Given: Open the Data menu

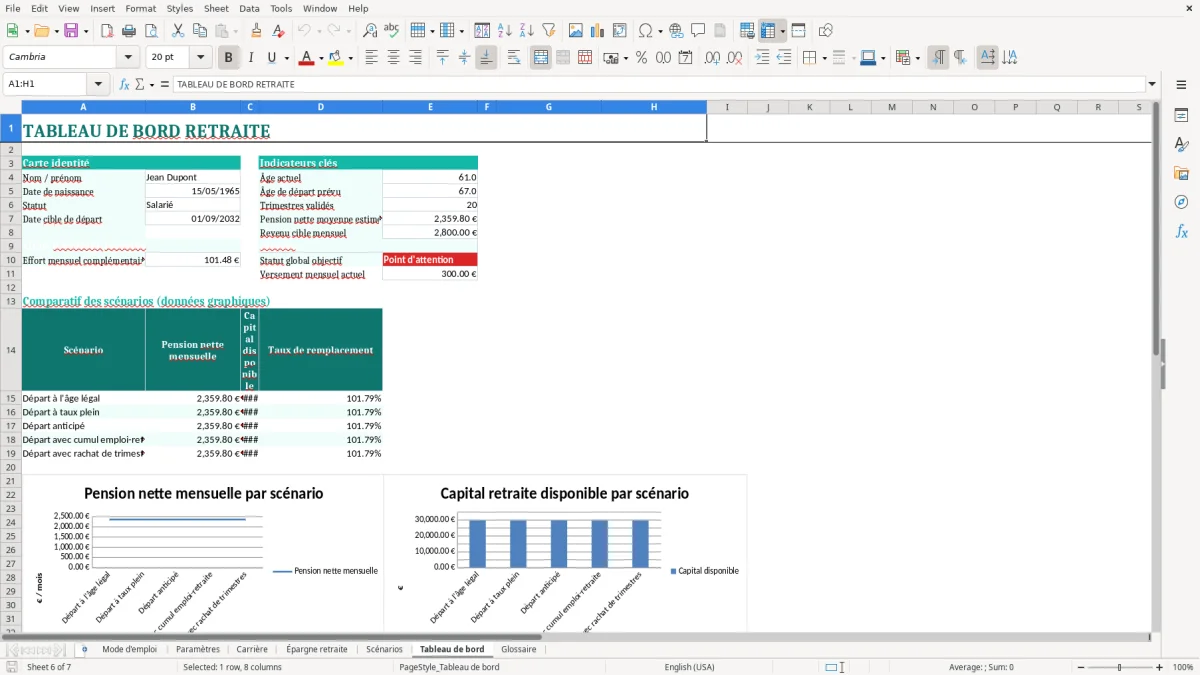Looking at the screenshot, I should 249,8.
